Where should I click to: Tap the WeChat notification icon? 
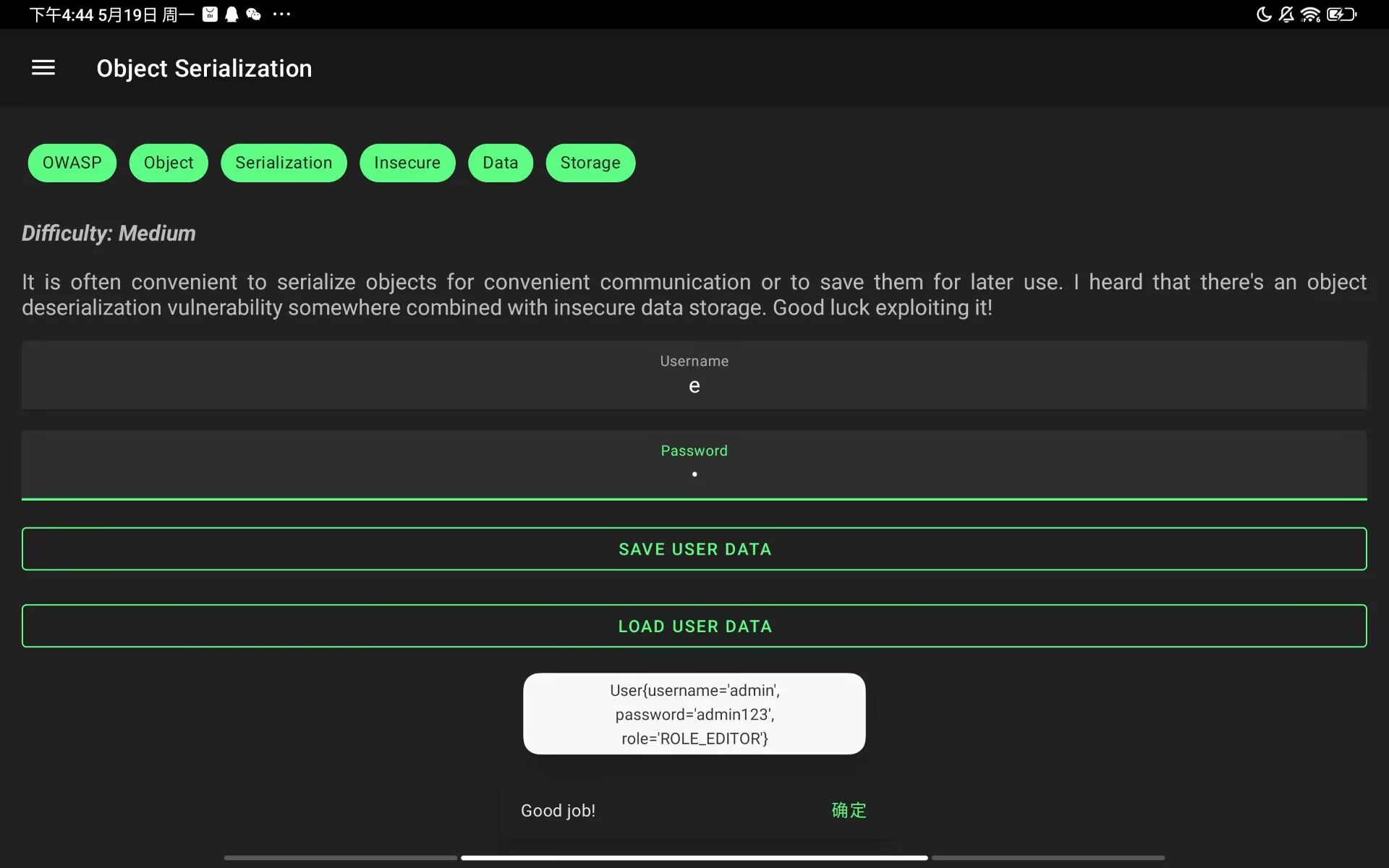(253, 14)
